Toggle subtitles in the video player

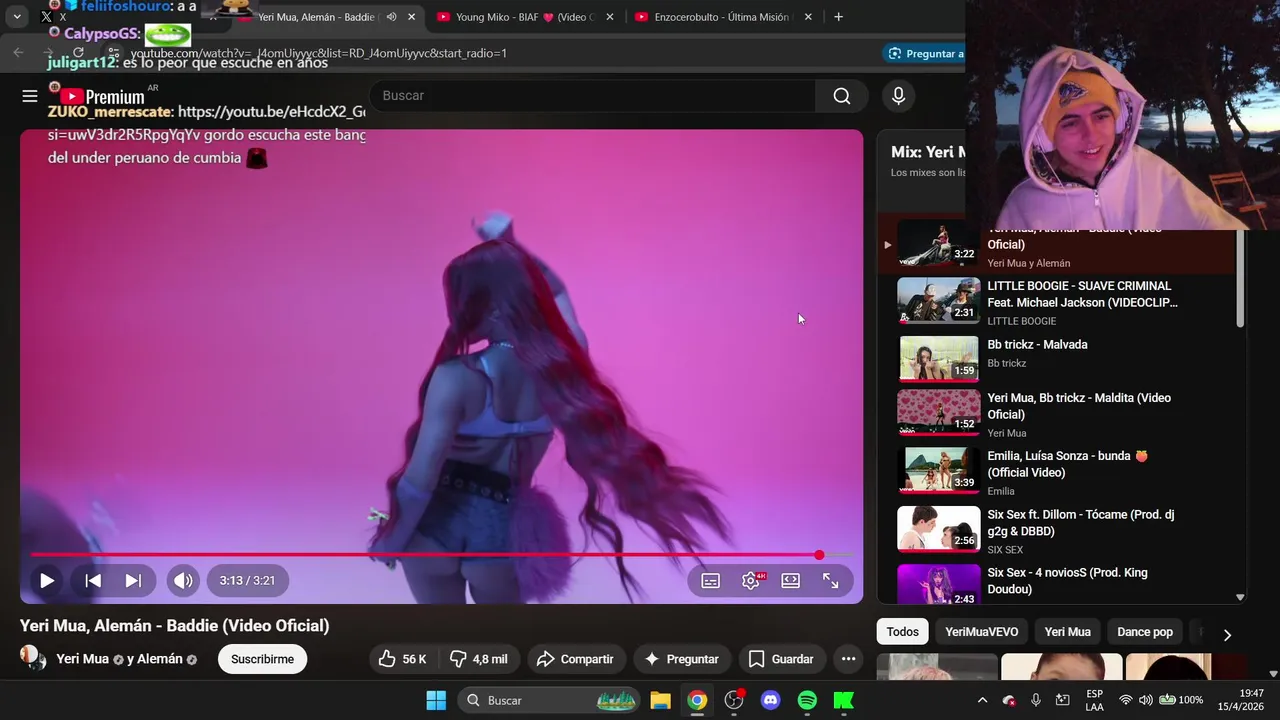pos(711,580)
